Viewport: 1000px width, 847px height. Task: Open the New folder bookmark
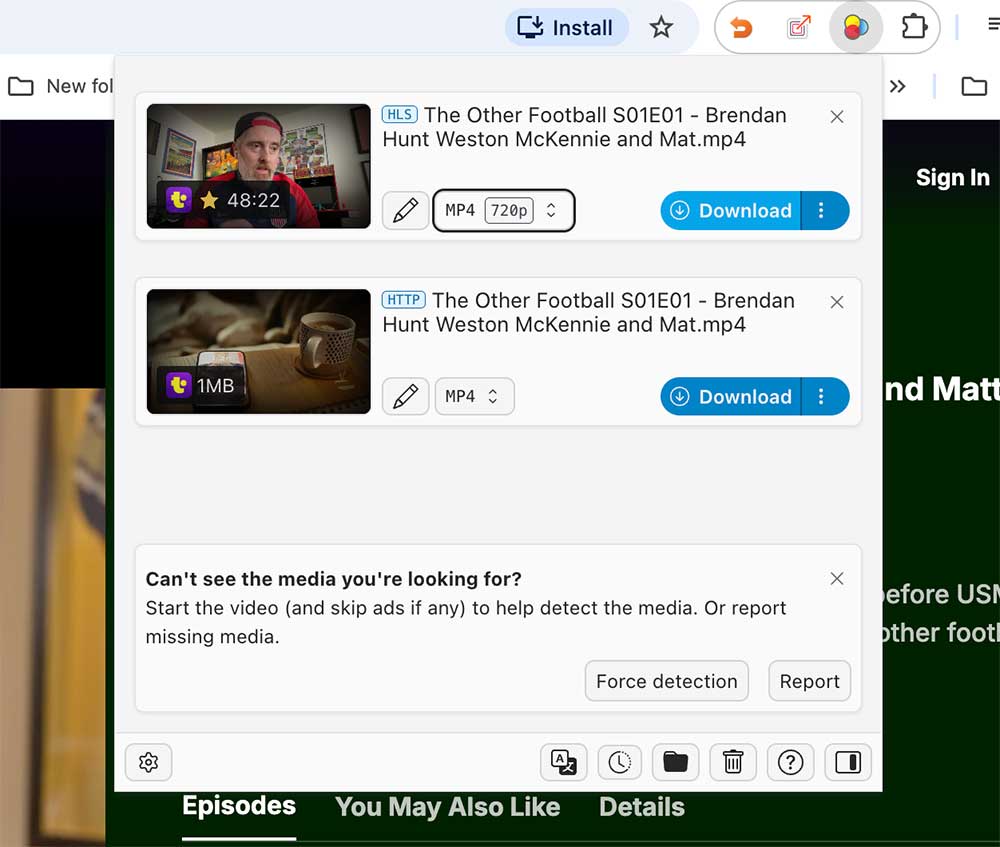click(x=61, y=85)
